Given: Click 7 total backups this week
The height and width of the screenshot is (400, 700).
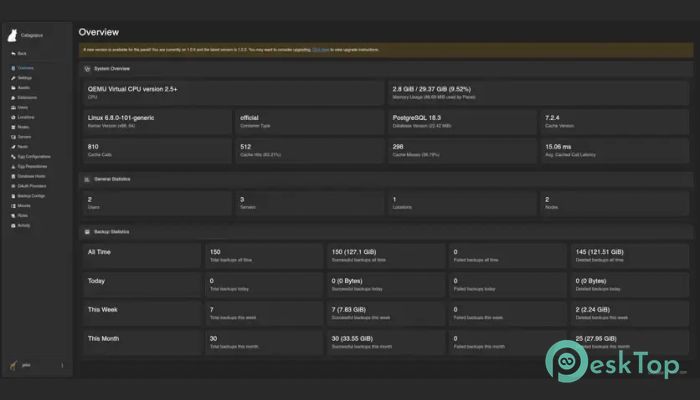Looking at the screenshot, I should pos(264,313).
